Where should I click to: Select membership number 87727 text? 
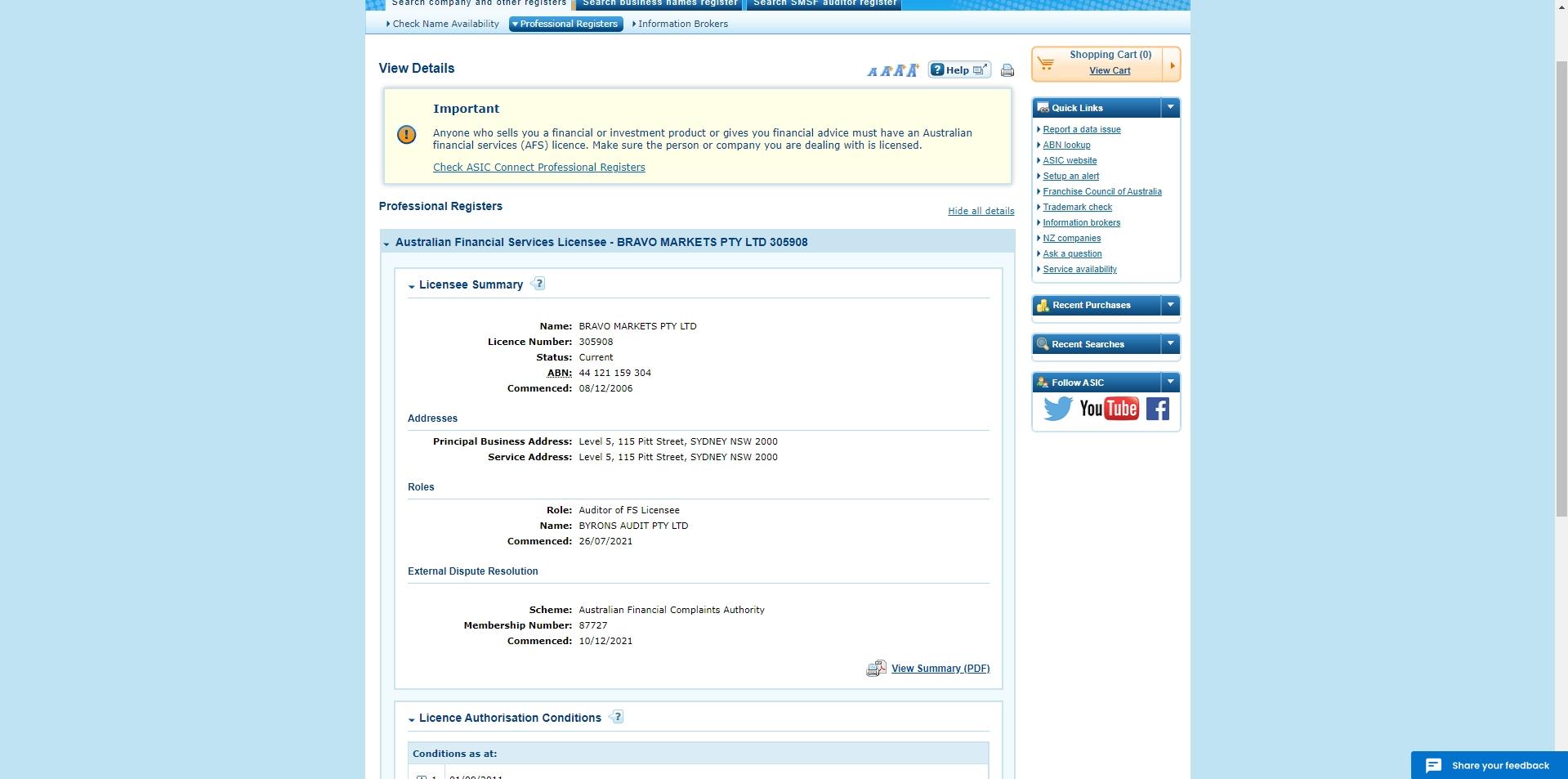tap(592, 625)
